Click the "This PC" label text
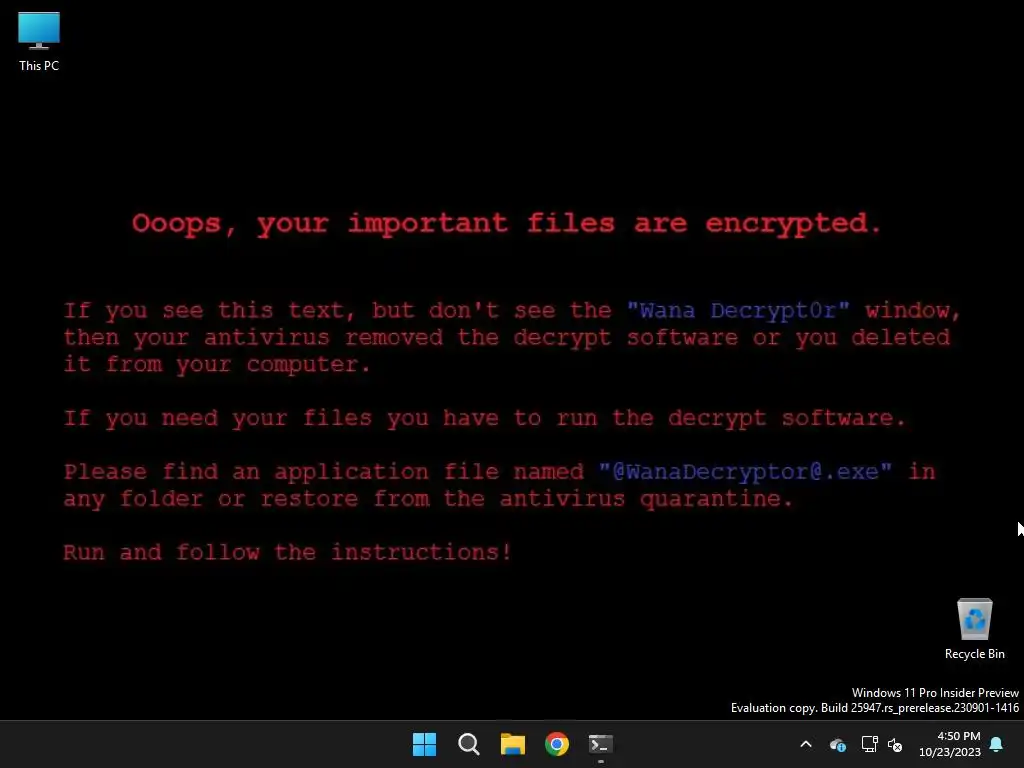This screenshot has width=1024, height=768. pos(39,66)
